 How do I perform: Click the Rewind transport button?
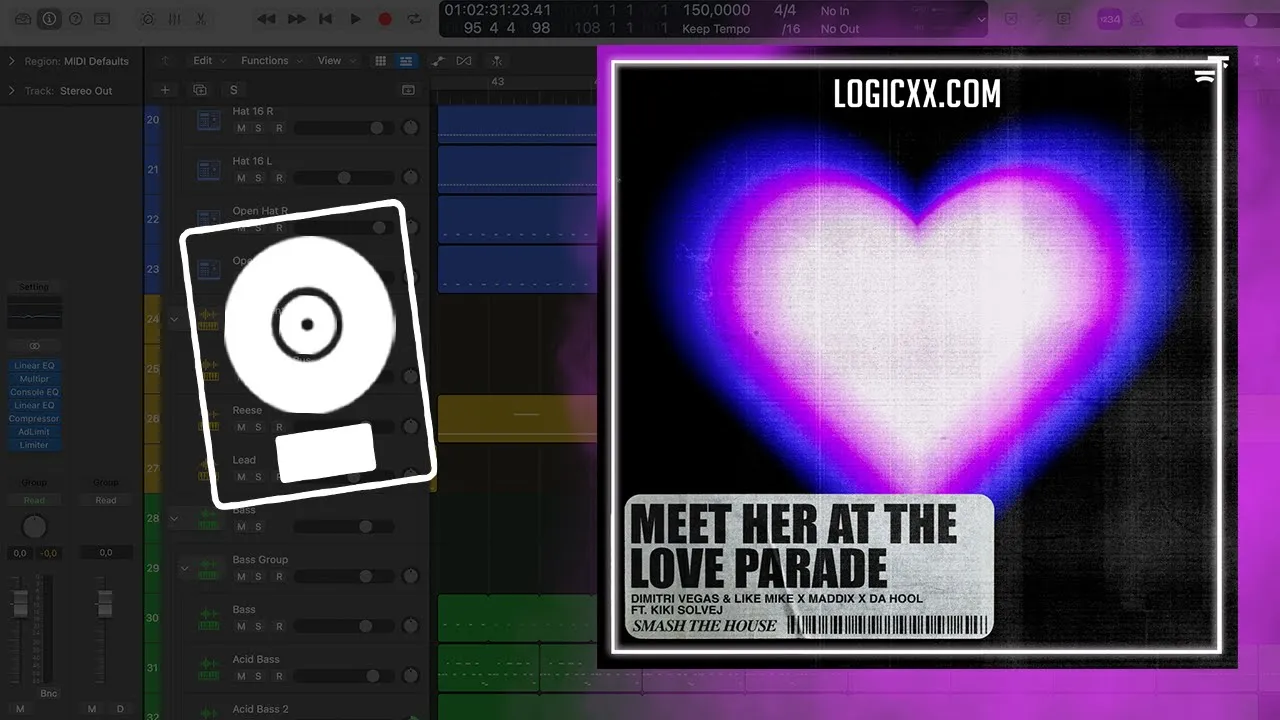(x=266, y=19)
